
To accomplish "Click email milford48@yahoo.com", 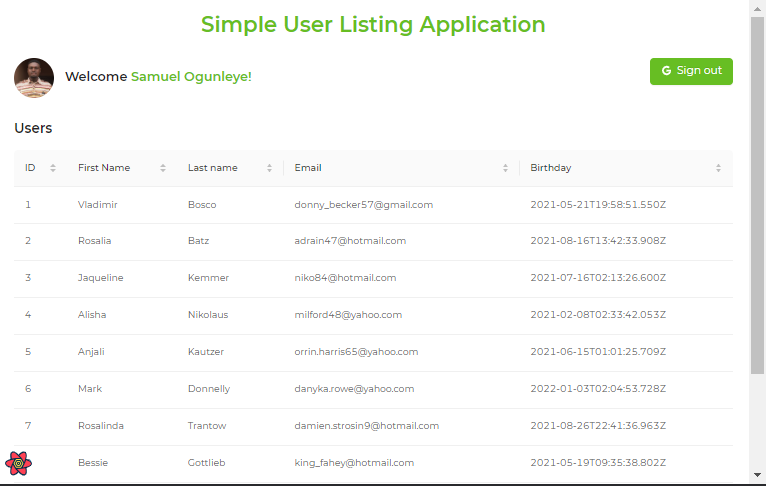I will click(x=348, y=315).
